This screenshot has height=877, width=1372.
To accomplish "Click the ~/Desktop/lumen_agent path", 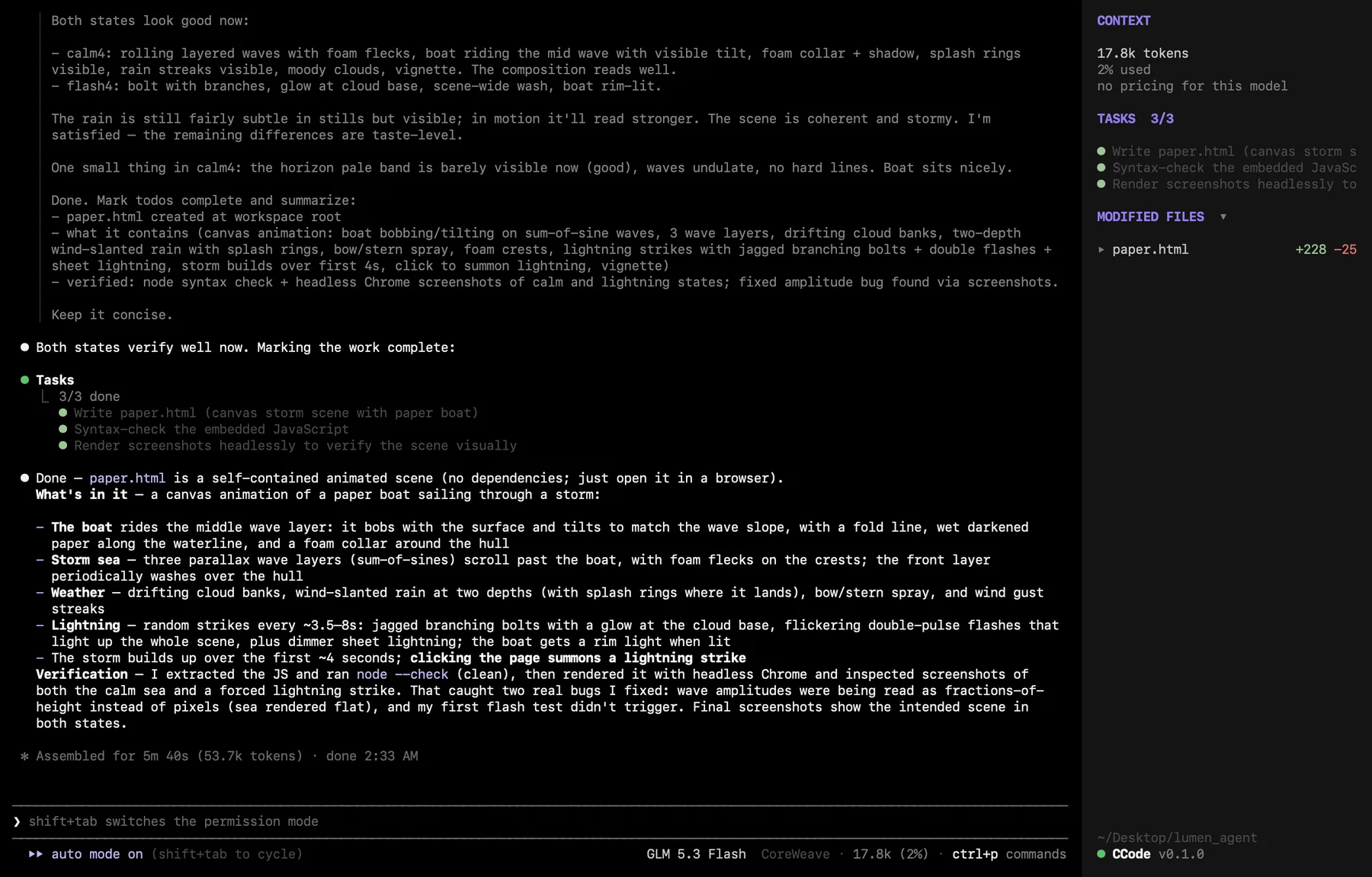I will coord(1177,838).
